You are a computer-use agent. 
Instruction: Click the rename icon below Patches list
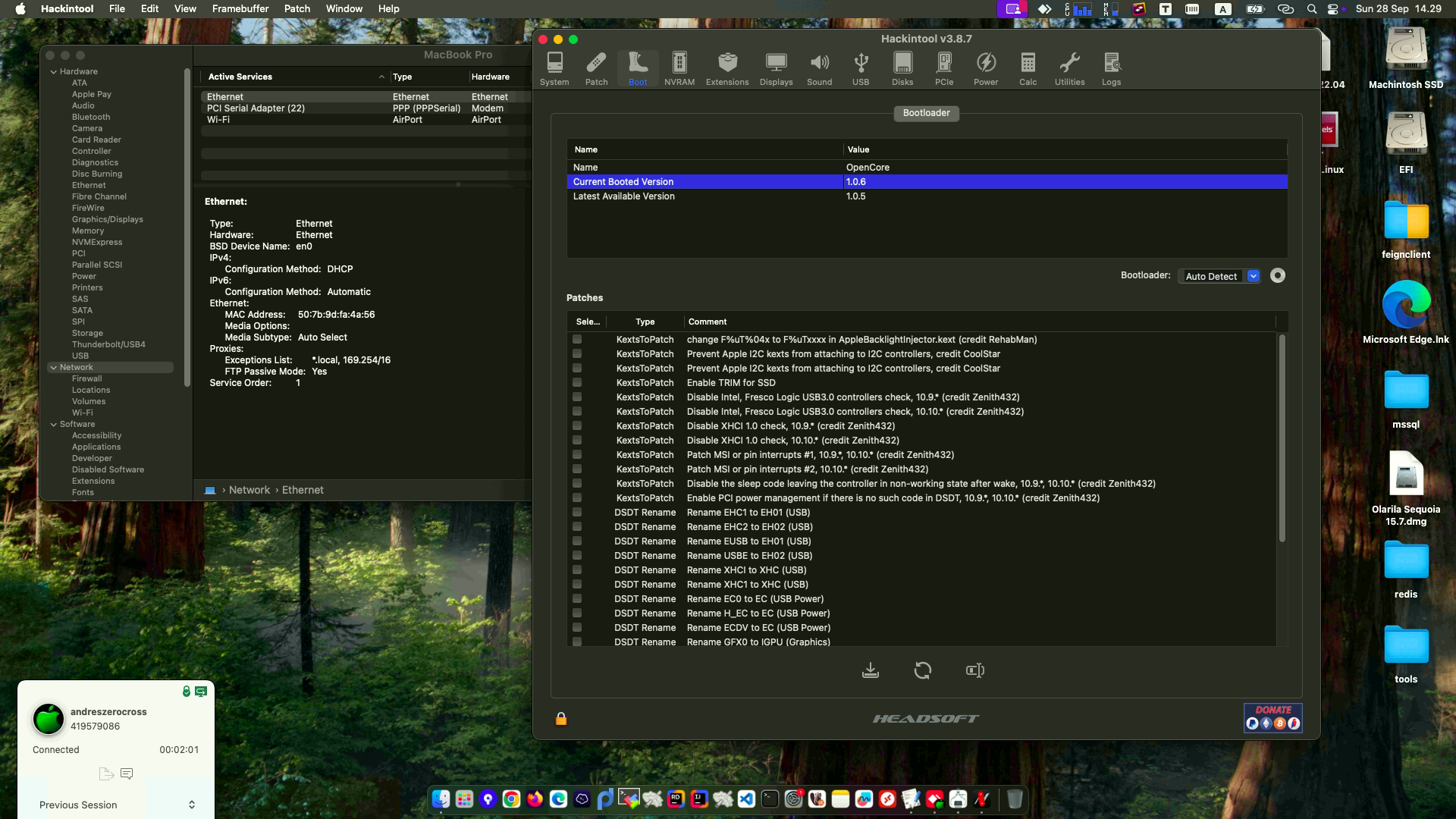click(x=975, y=670)
